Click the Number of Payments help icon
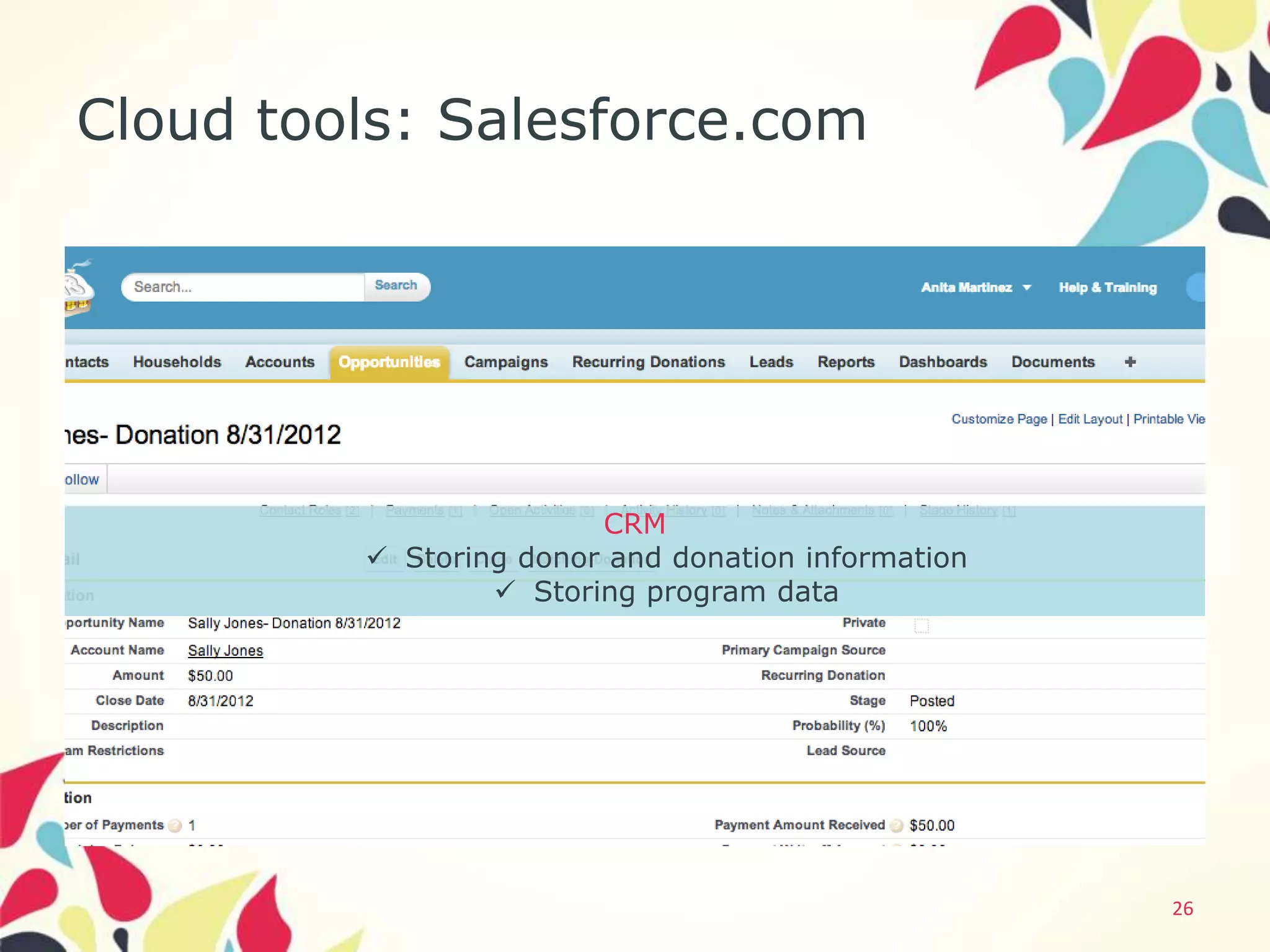Screen dimensions: 1270x952 (x=175, y=826)
